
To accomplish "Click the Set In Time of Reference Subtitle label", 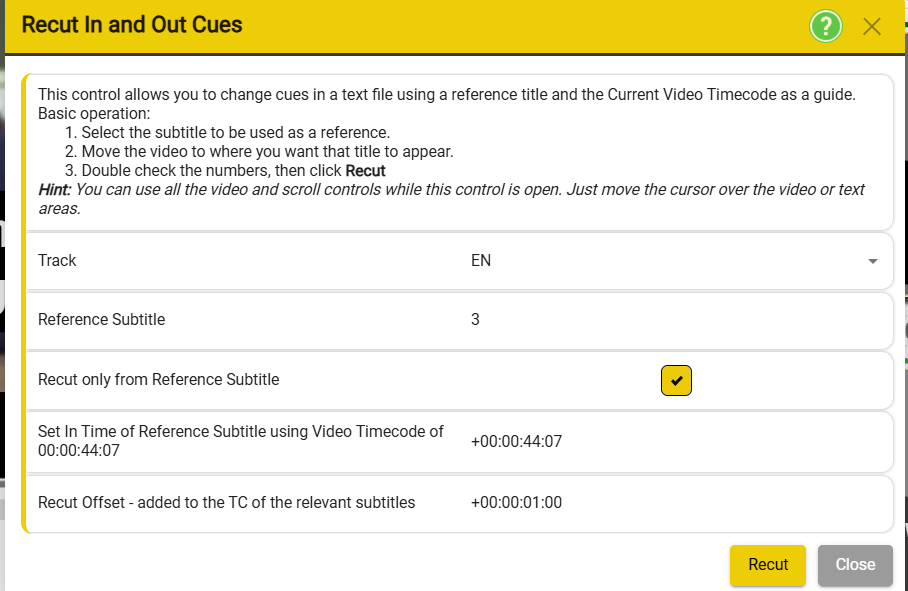I will 241,441.
